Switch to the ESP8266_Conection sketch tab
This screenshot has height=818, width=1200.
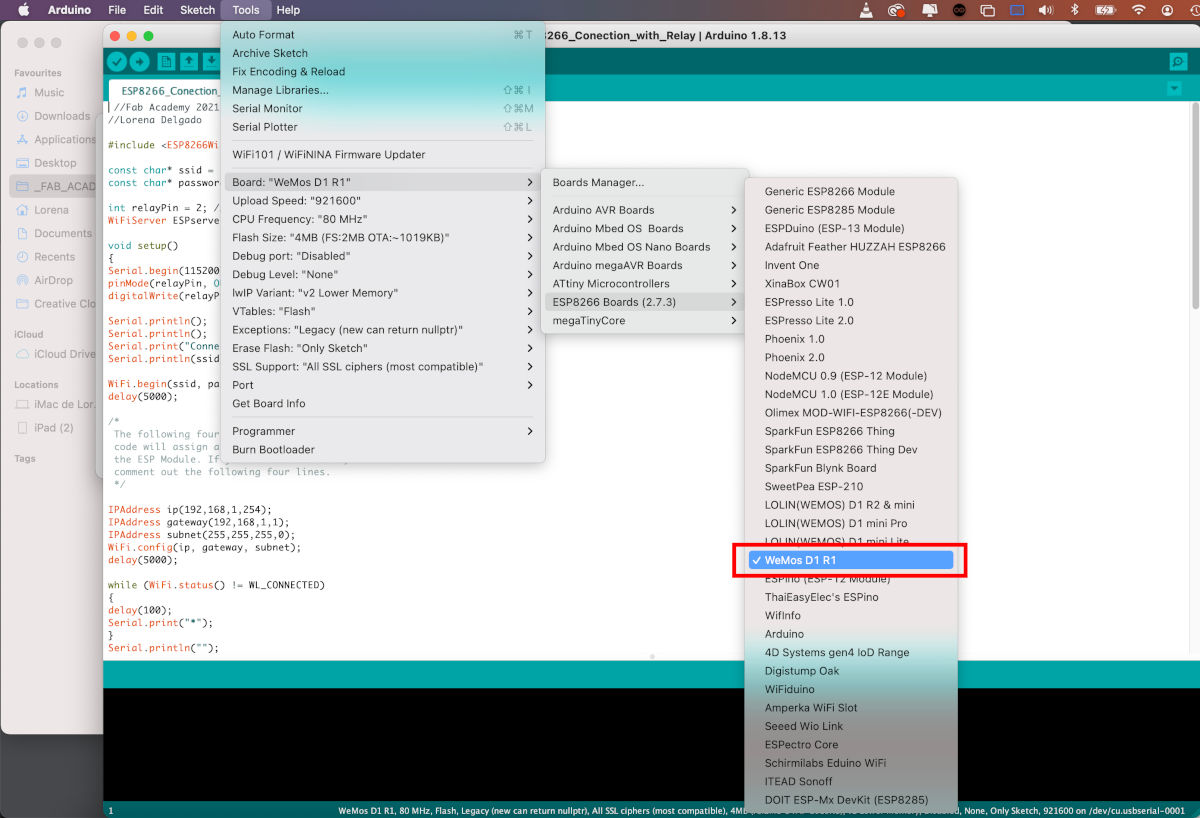165,90
